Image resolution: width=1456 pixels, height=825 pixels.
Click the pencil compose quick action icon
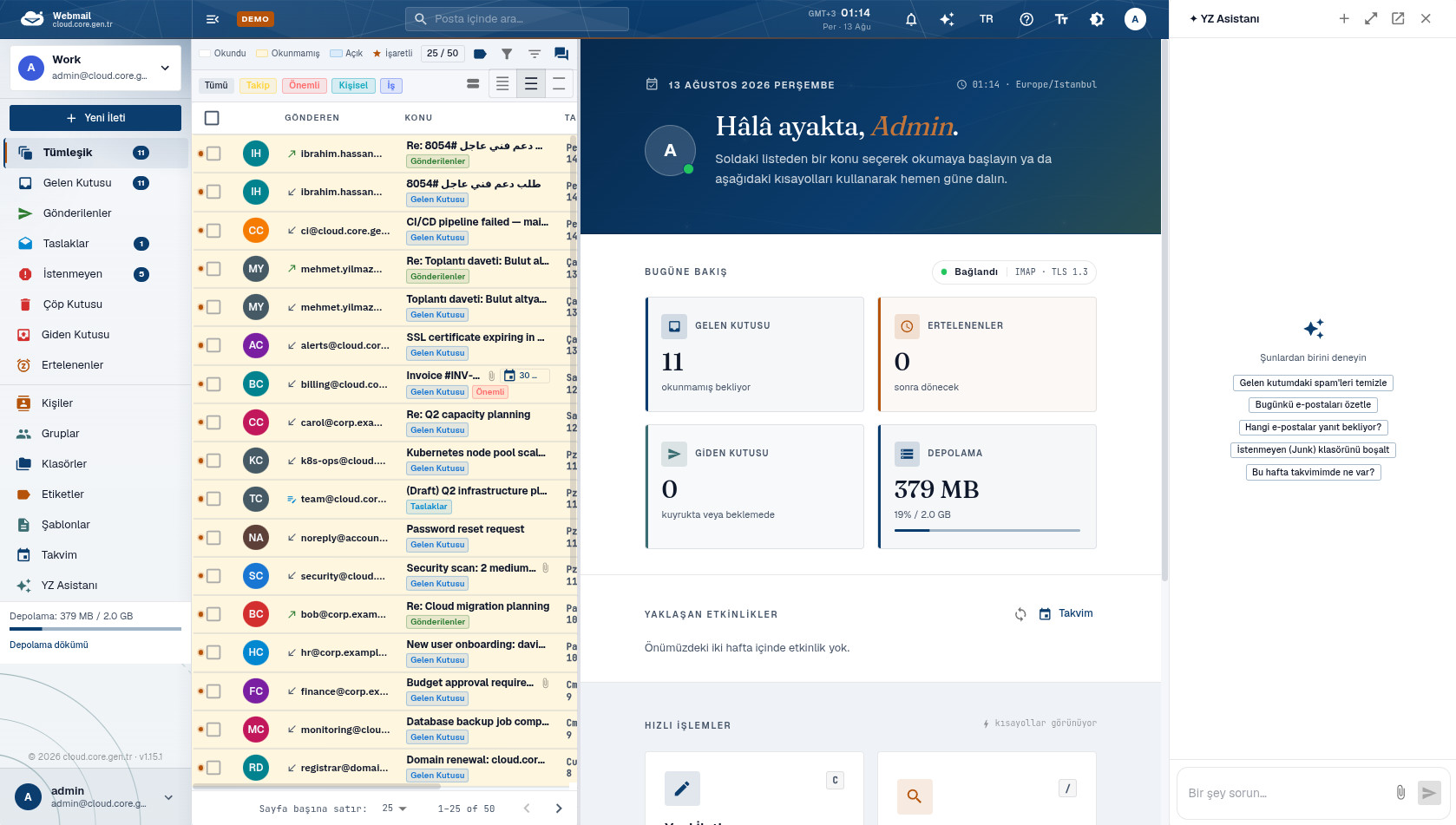tap(682, 789)
